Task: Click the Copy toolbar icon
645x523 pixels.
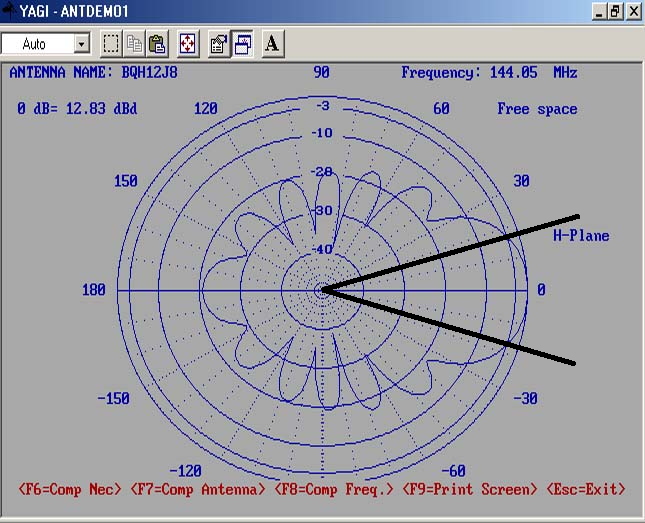Action: 134,44
